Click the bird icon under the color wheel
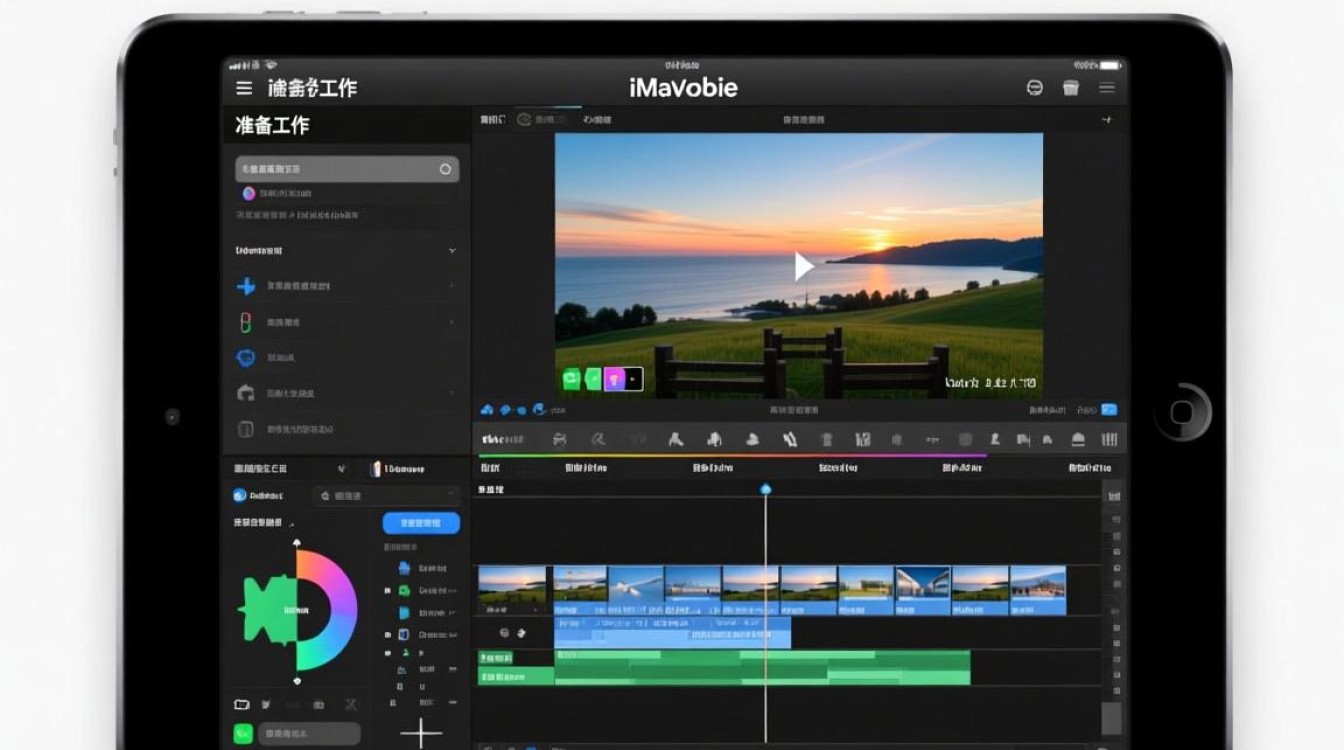 pos(267,704)
